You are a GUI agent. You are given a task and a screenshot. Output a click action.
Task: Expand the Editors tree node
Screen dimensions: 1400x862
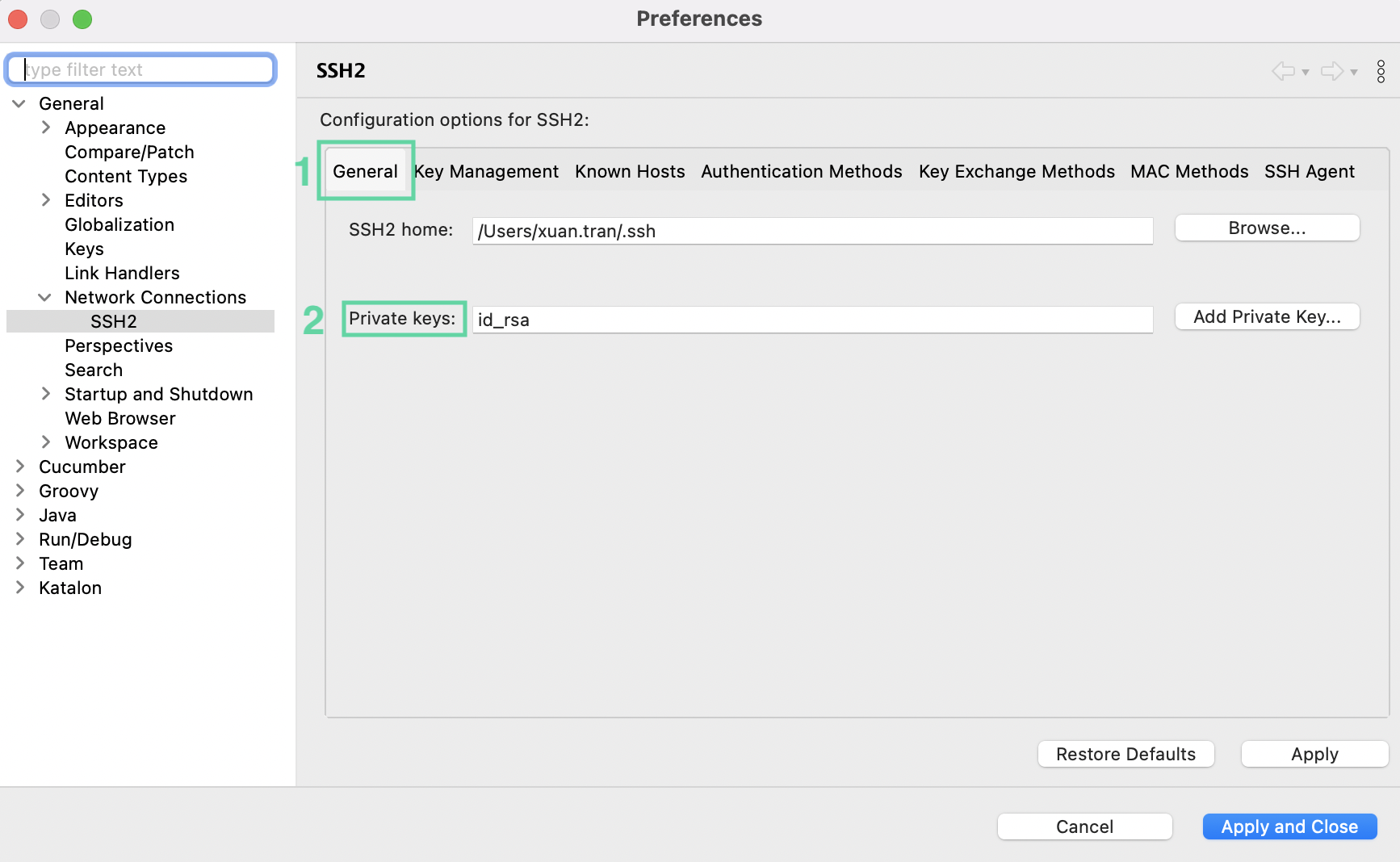[x=45, y=200]
